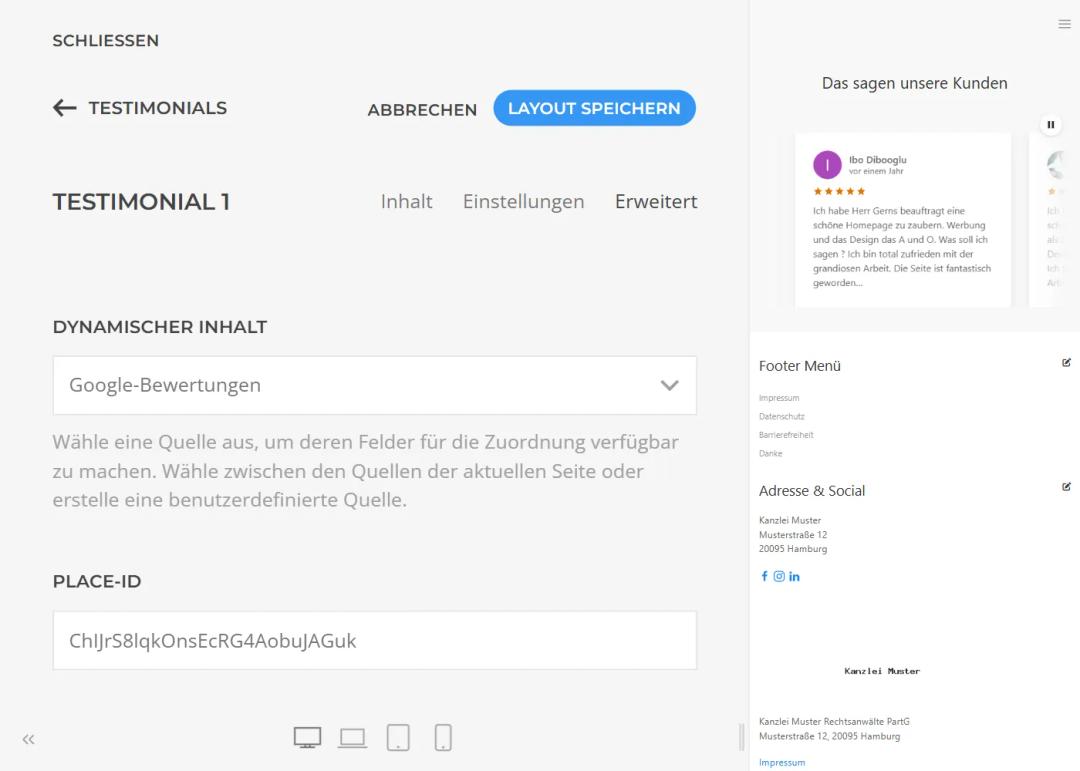Click the Footer Menü heading

click(800, 366)
